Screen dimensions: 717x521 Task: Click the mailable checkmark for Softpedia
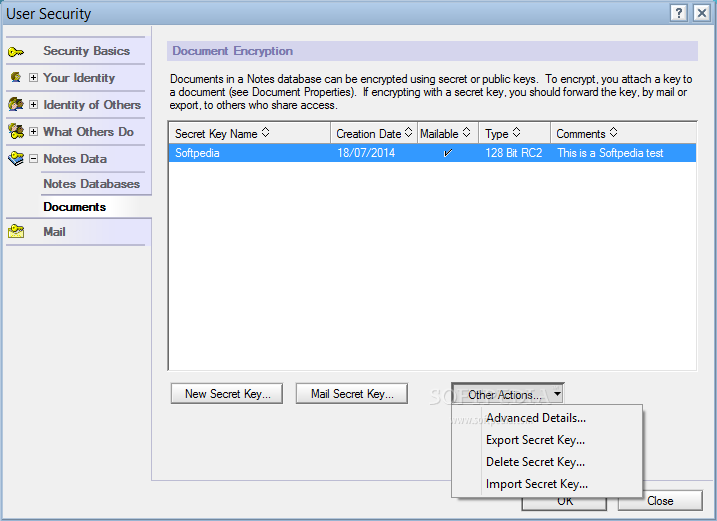(448, 153)
